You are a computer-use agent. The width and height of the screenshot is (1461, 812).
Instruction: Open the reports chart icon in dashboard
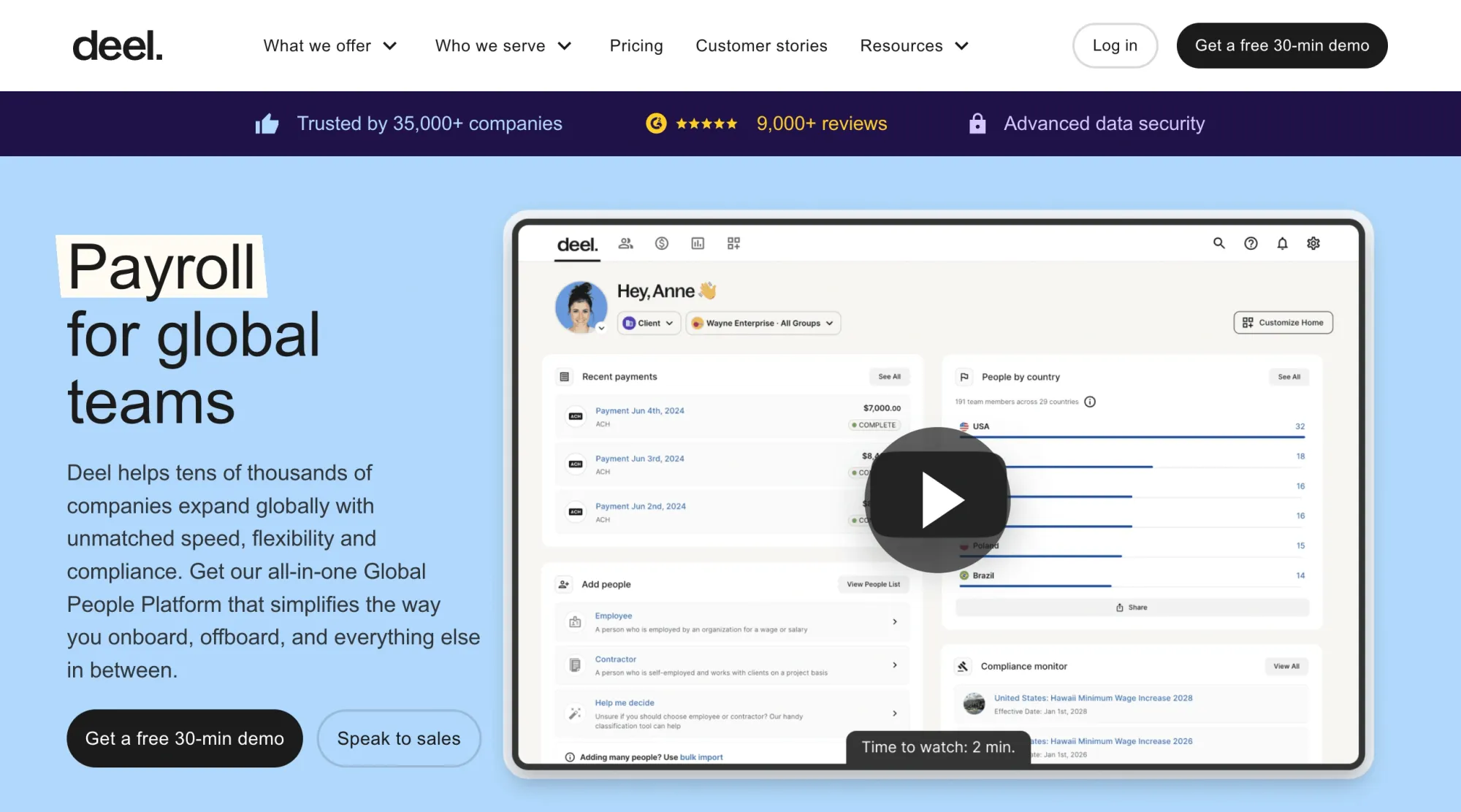(x=698, y=243)
